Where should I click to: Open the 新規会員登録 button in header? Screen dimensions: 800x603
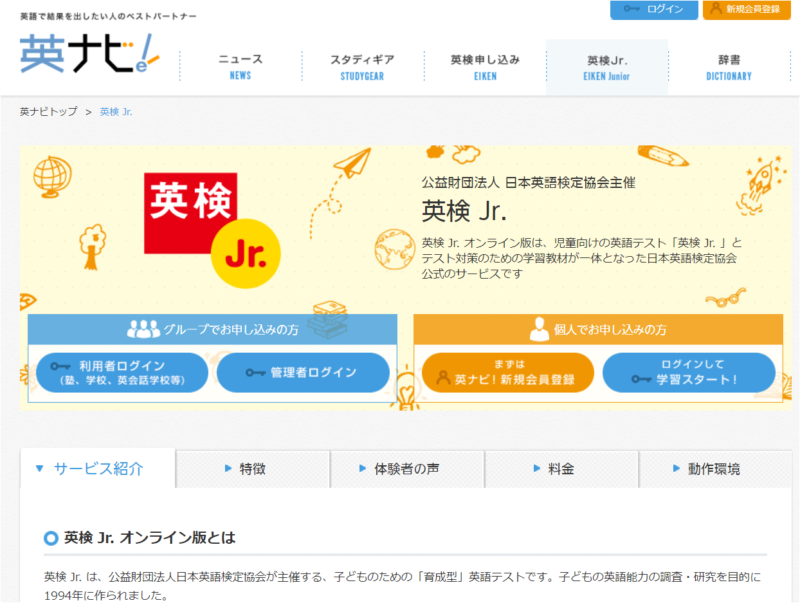[x=746, y=10]
